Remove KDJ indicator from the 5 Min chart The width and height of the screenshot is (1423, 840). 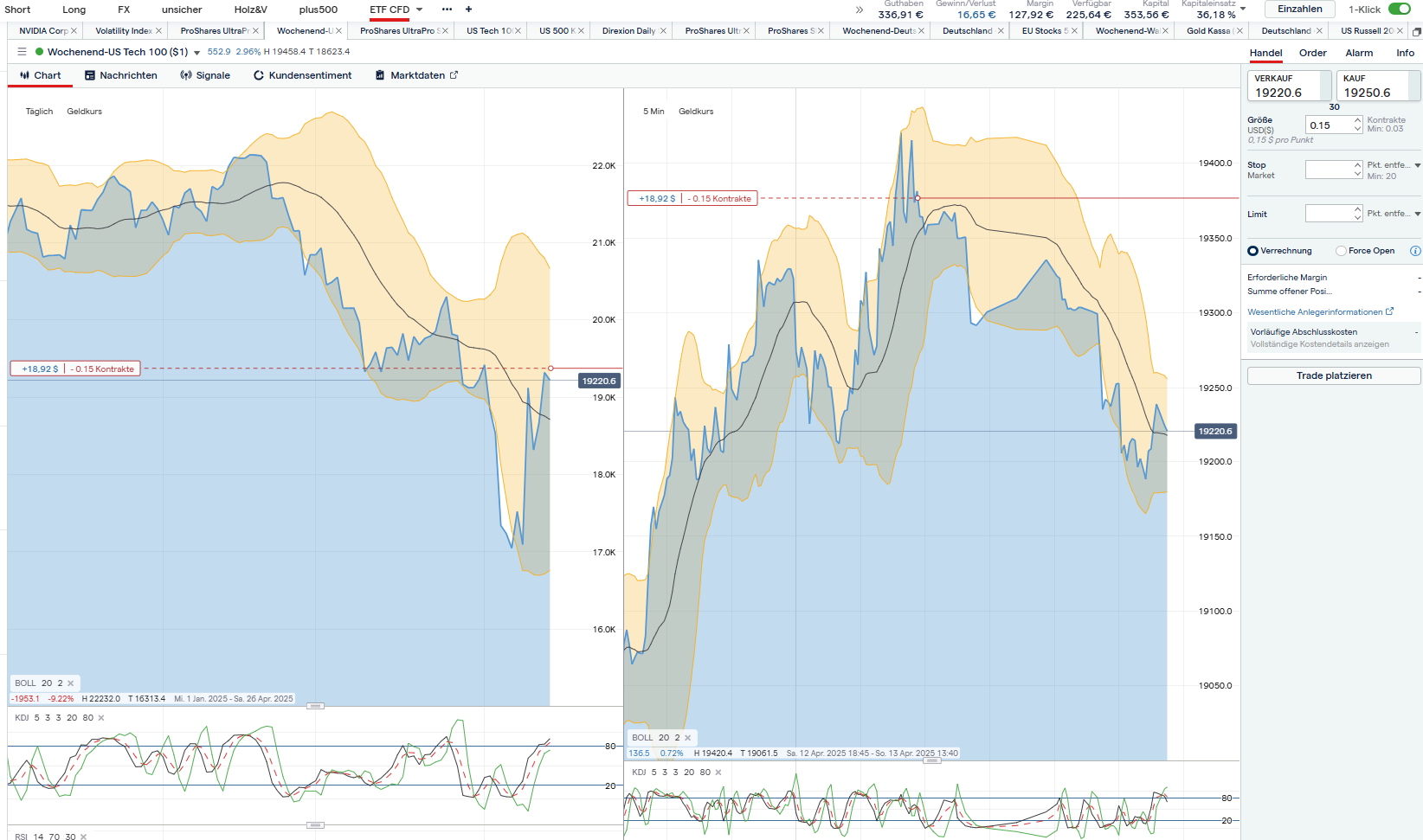718,773
